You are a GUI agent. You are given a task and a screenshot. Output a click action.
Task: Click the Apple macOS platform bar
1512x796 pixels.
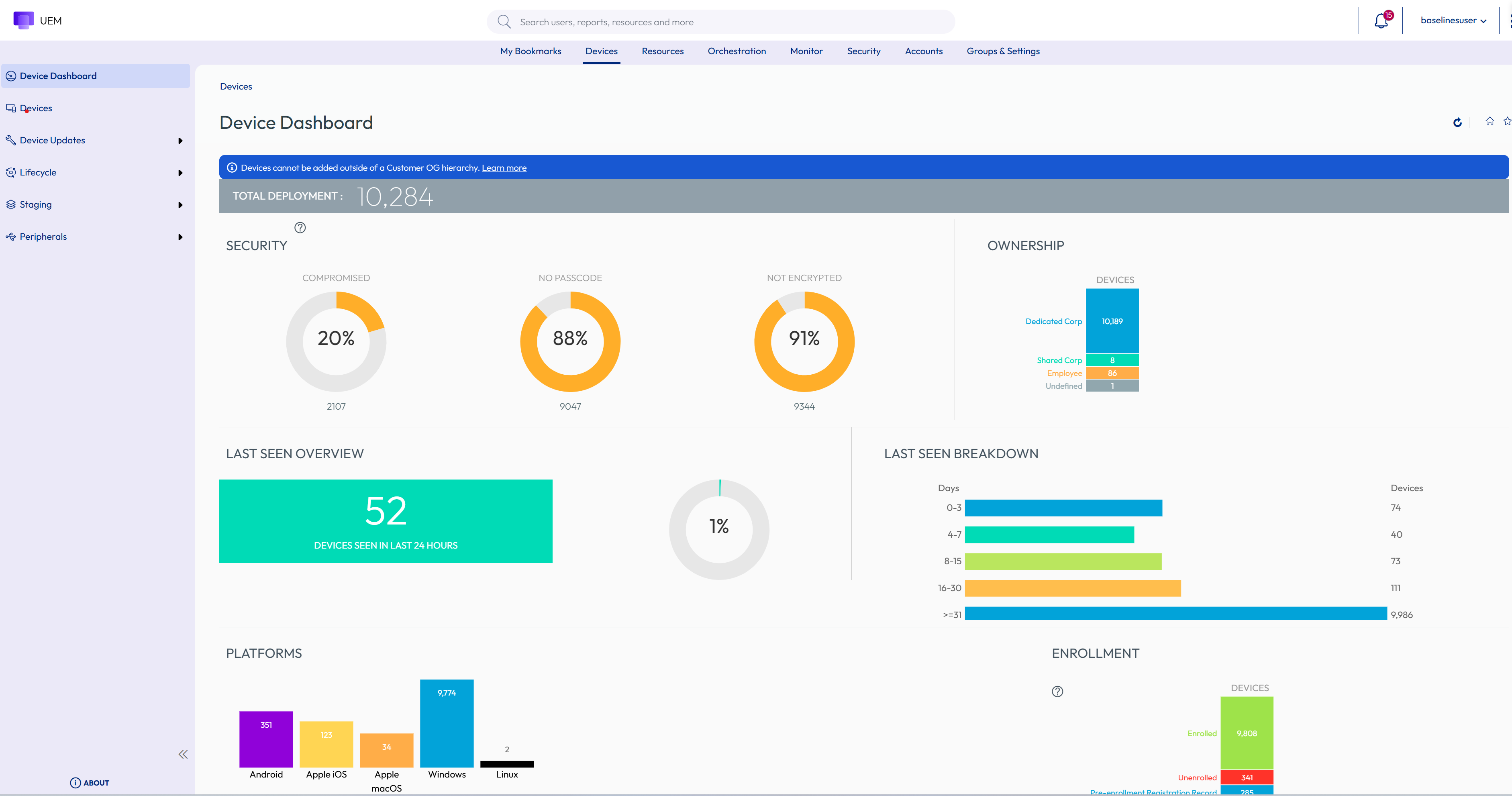[x=386, y=750]
